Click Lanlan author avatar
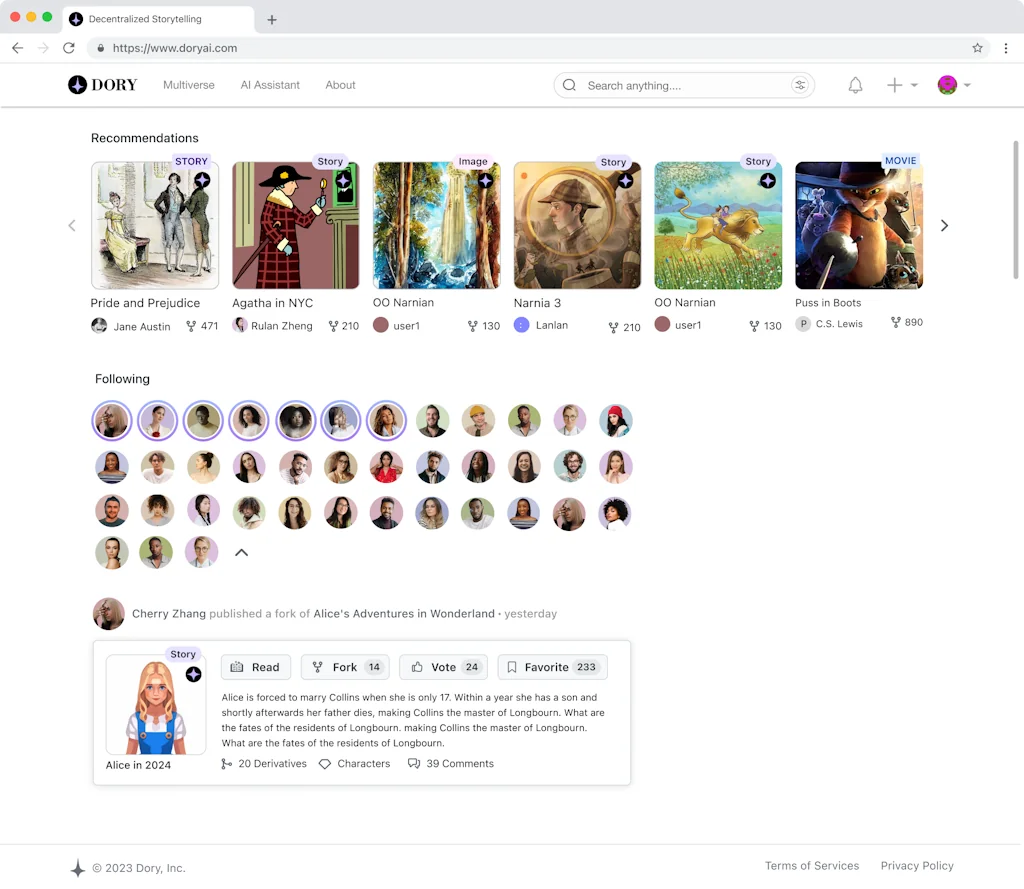 521,325
